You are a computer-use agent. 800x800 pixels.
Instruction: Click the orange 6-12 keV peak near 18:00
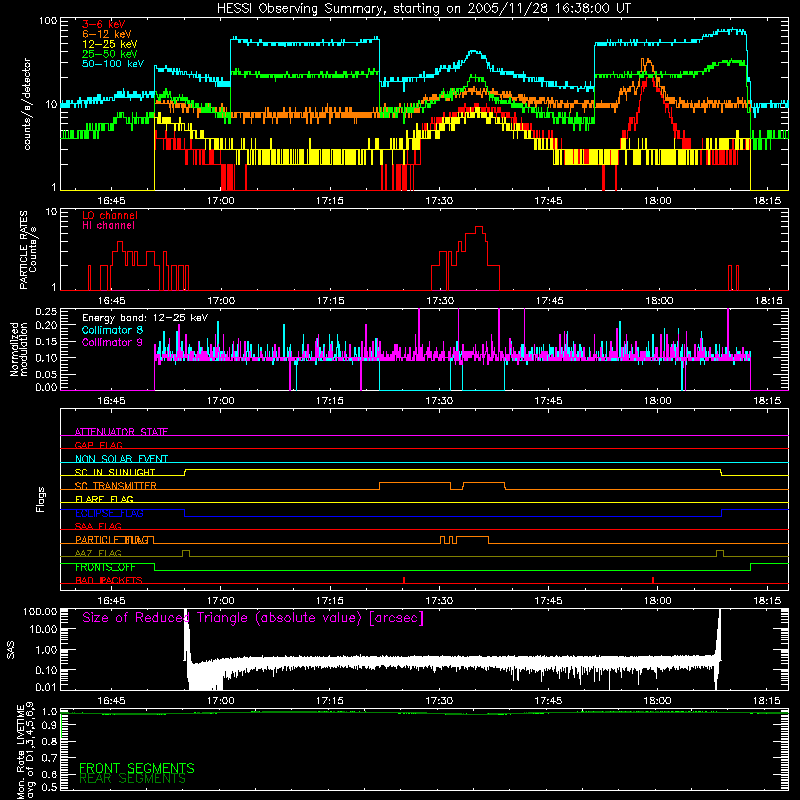(x=647, y=62)
